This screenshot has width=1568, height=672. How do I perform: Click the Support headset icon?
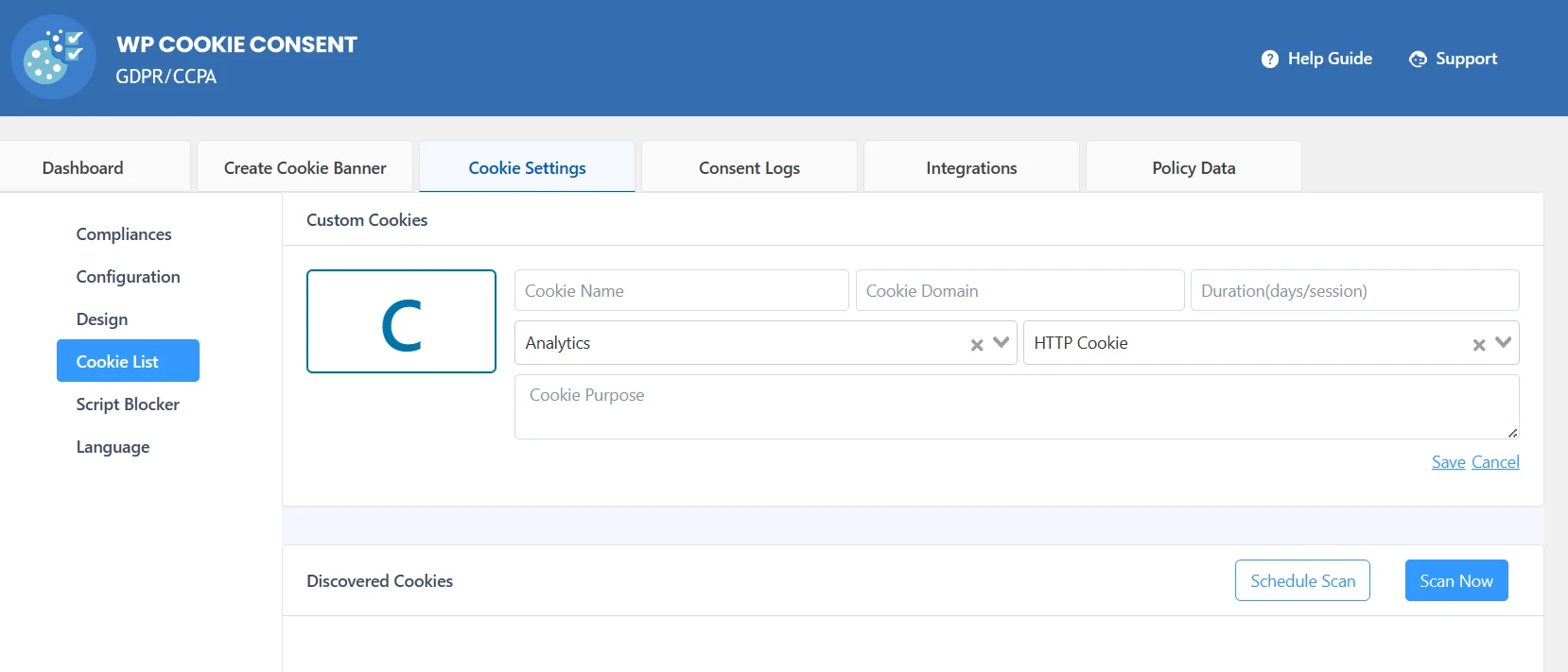(1418, 60)
